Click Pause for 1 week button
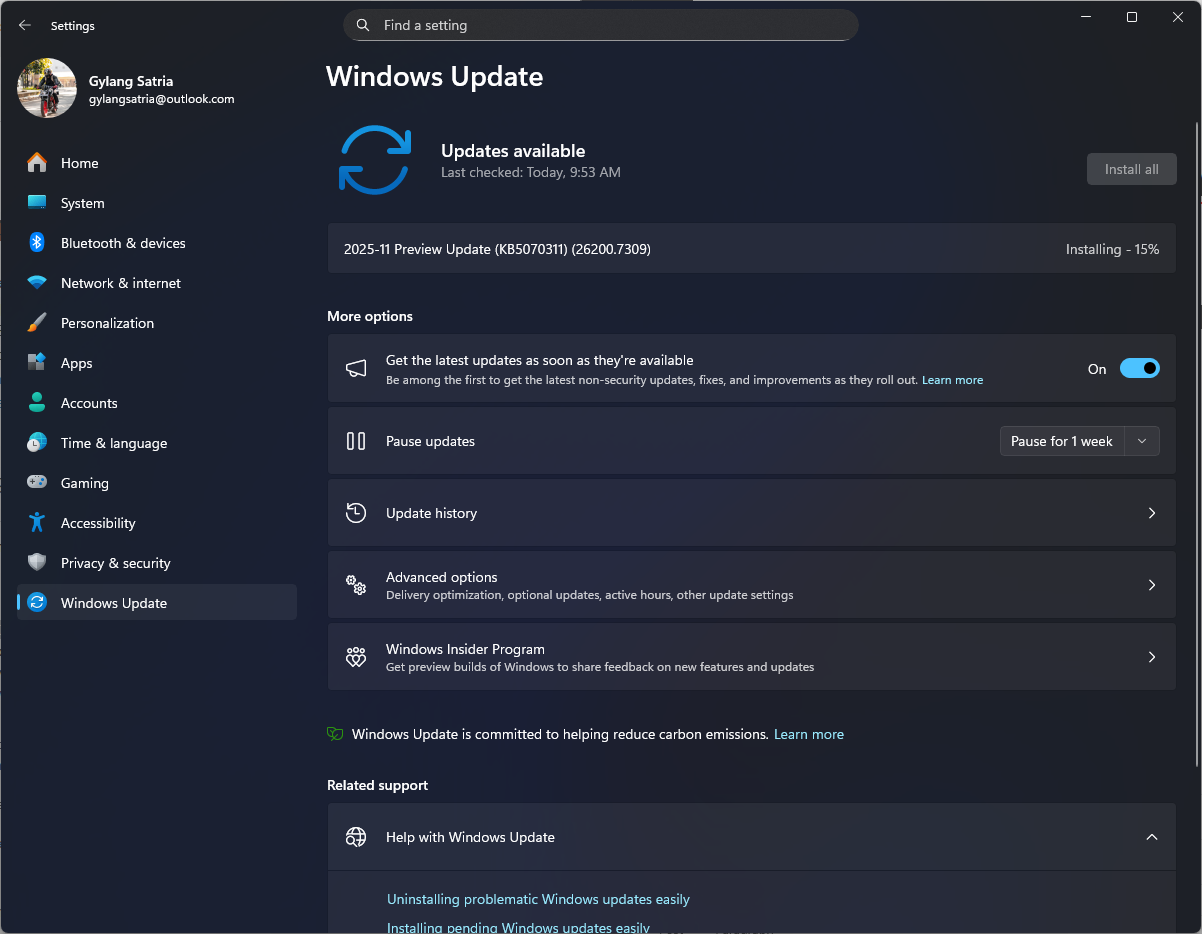 point(1061,441)
